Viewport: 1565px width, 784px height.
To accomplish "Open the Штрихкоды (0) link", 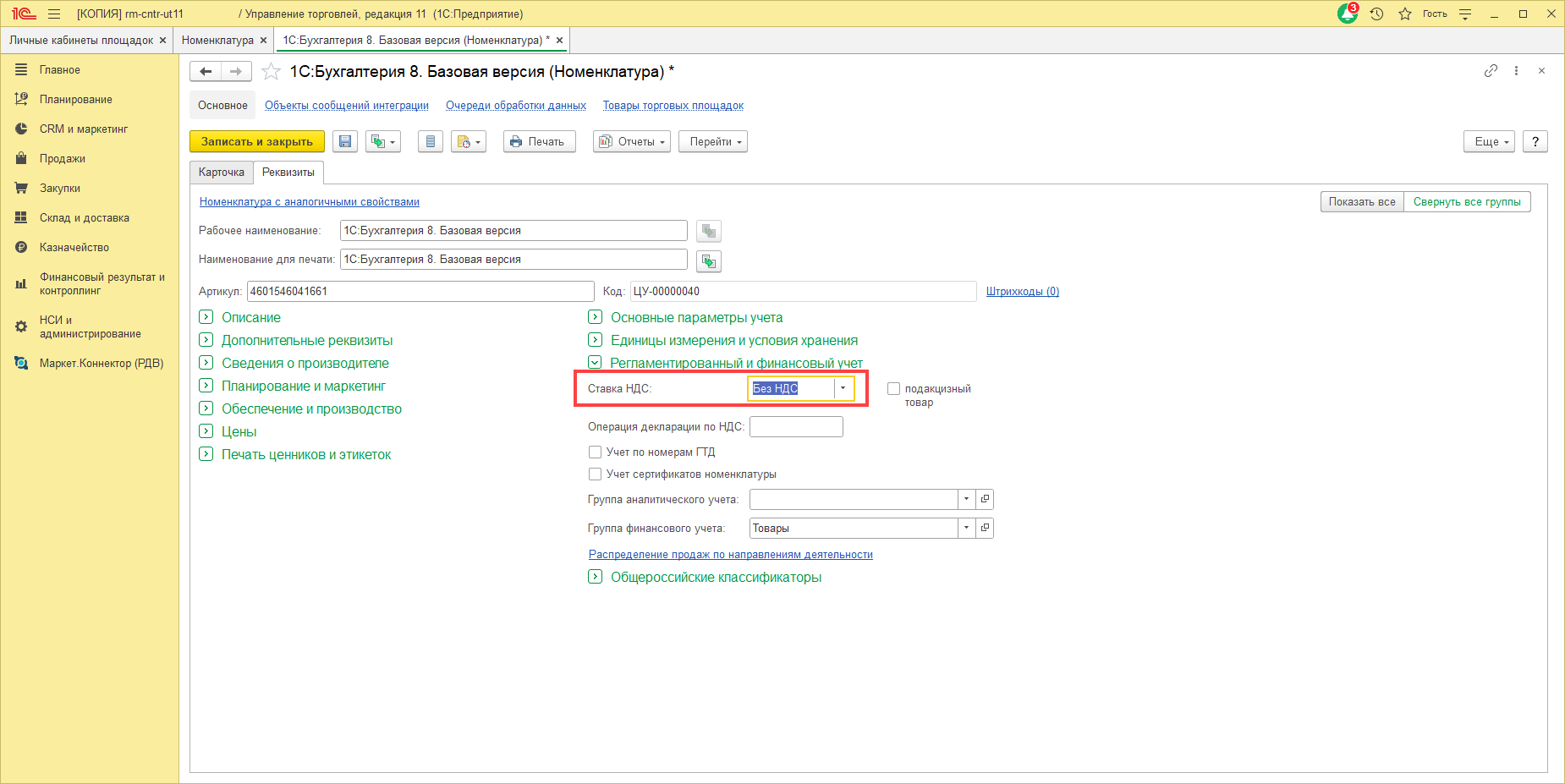I will [x=1022, y=292].
